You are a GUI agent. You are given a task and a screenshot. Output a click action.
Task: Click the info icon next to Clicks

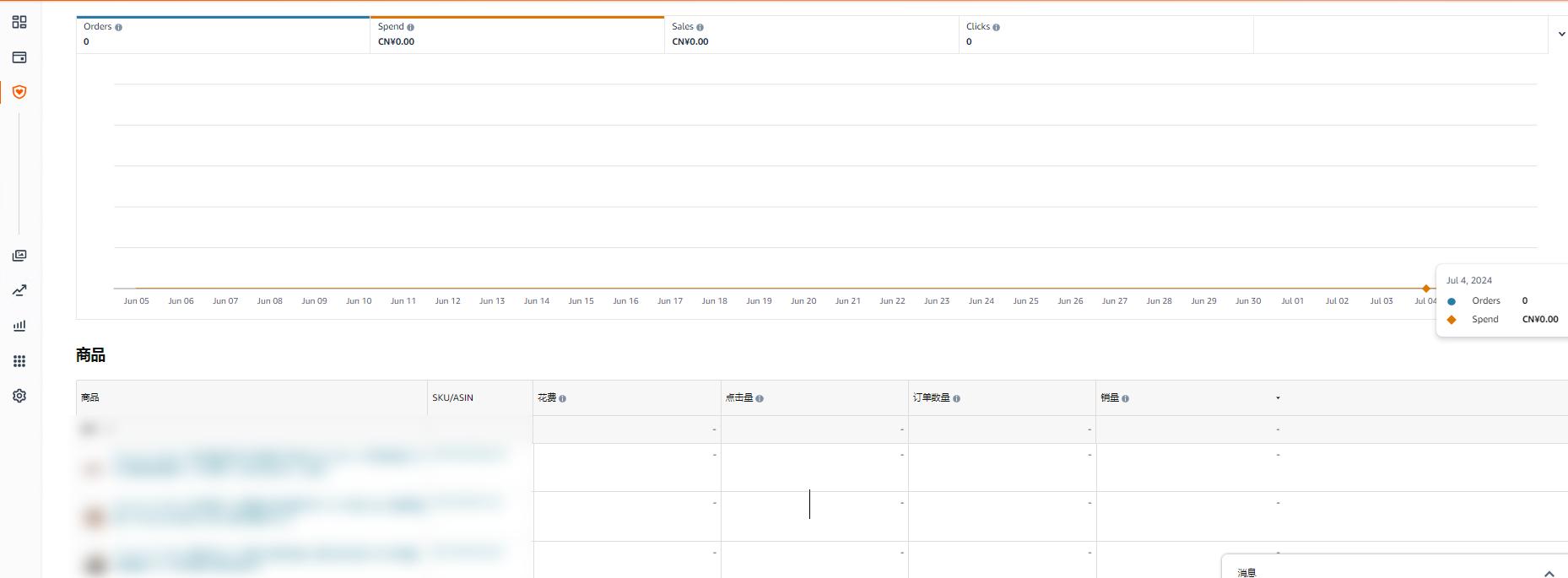(x=996, y=27)
